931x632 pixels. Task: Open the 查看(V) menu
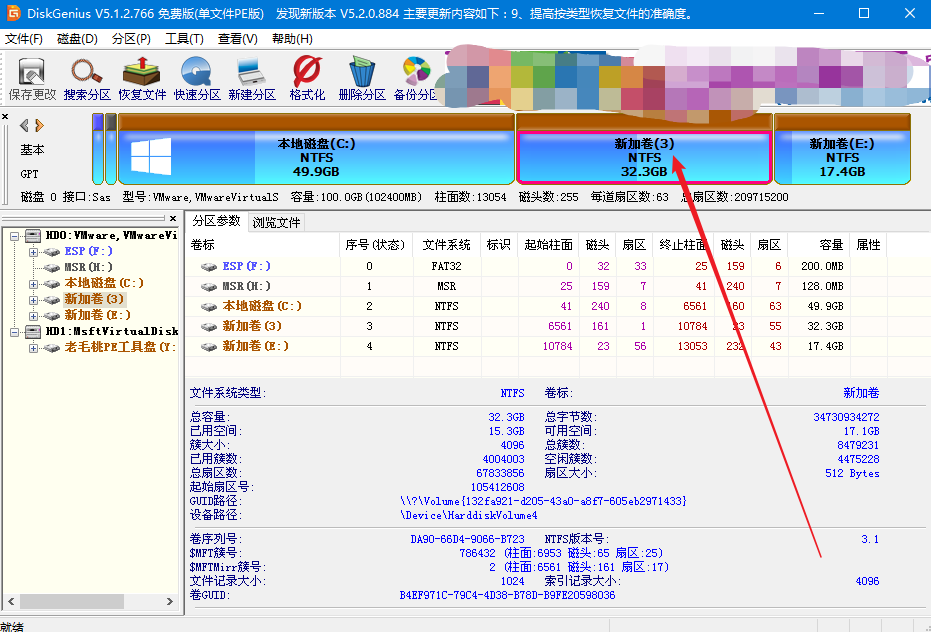238,39
